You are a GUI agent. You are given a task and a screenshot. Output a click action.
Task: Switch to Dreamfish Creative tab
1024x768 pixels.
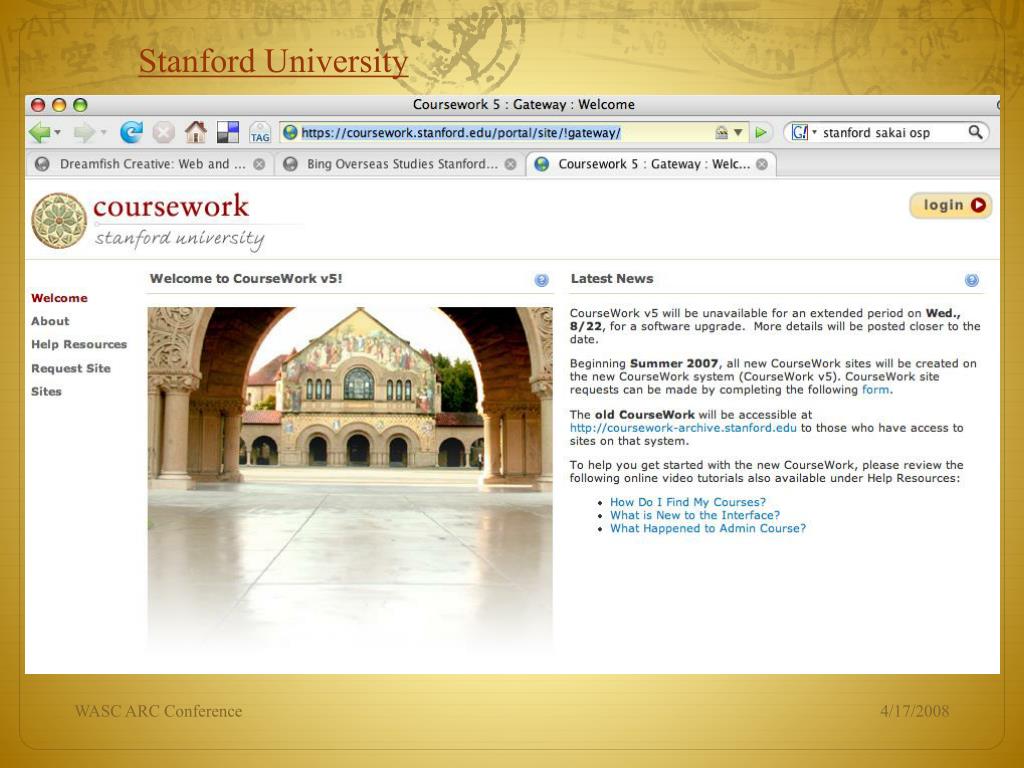pos(150,164)
